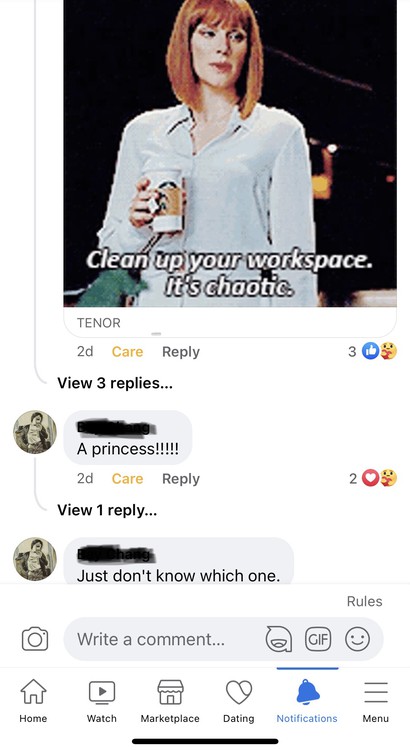Open the 'Clean up your workspace' GIF

pos(230,153)
